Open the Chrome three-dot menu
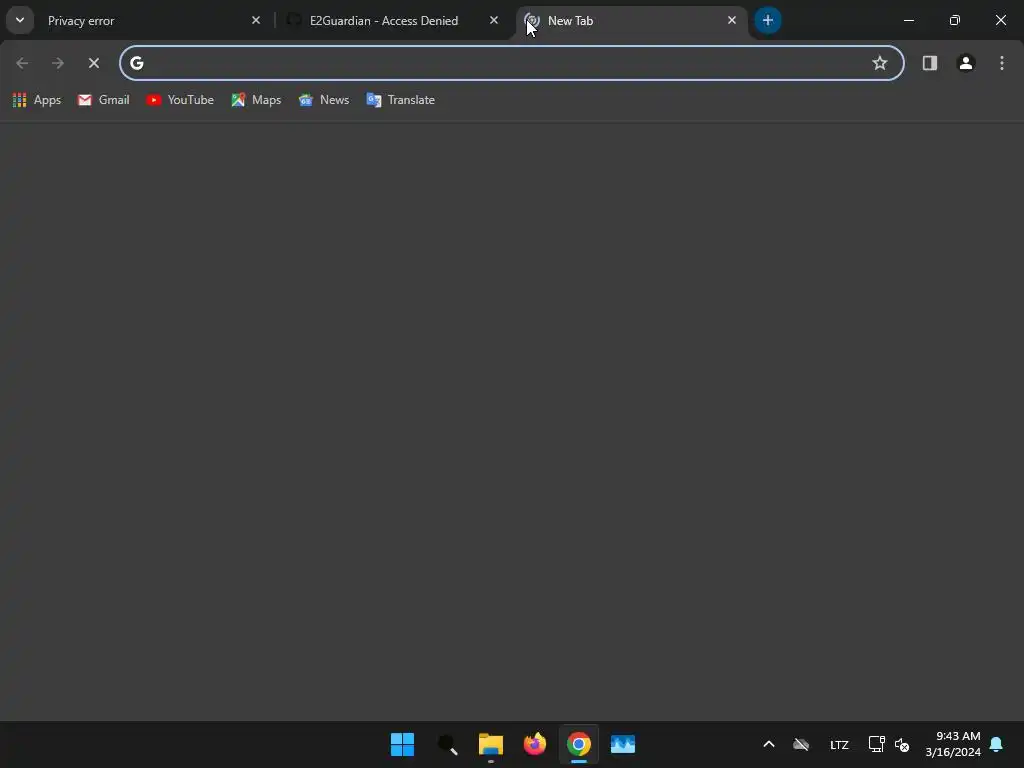Image resolution: width=1024 pixels, height=768 pixels. click(x=1002, y=63)
